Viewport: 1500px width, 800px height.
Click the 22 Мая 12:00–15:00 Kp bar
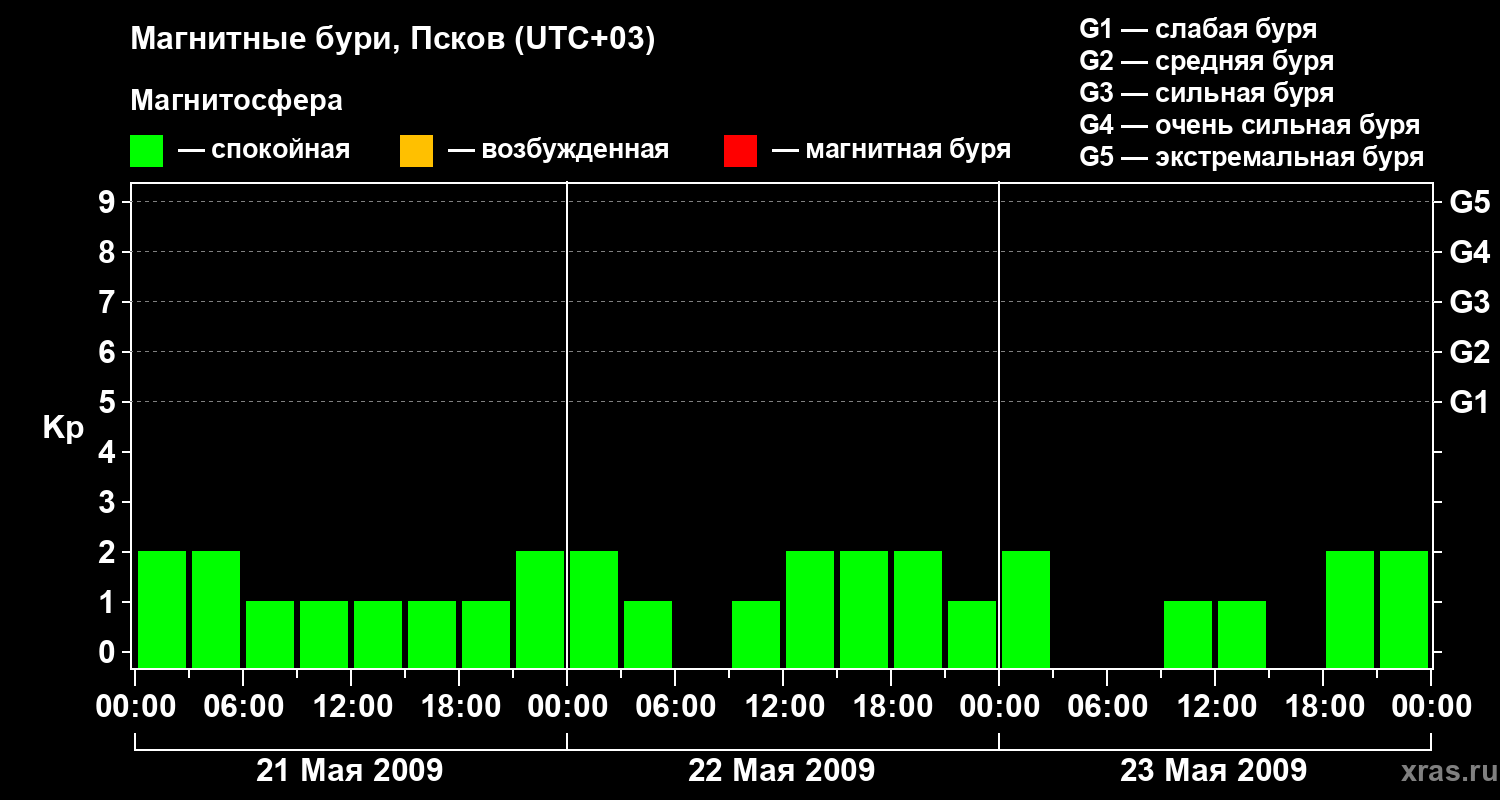coord(810,609)
